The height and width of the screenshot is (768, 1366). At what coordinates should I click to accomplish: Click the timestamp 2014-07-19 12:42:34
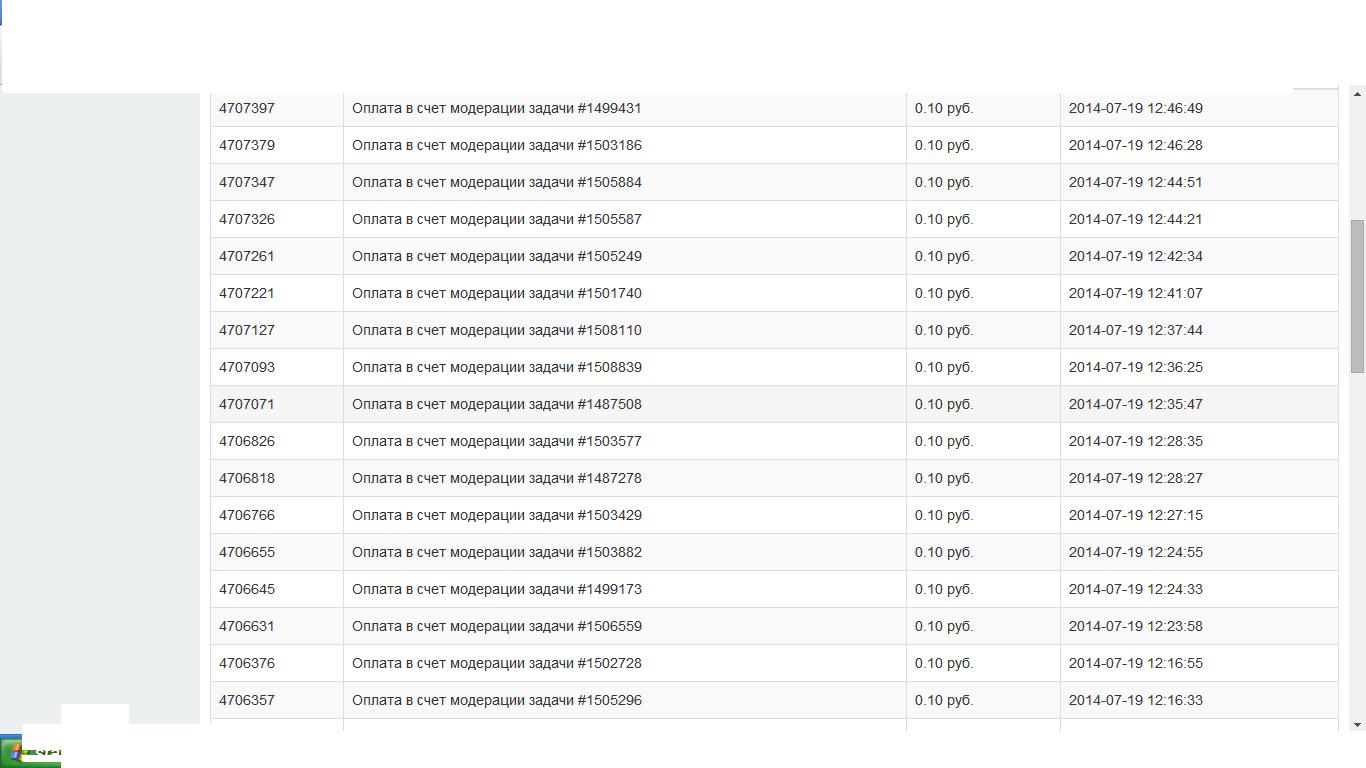1135,256
